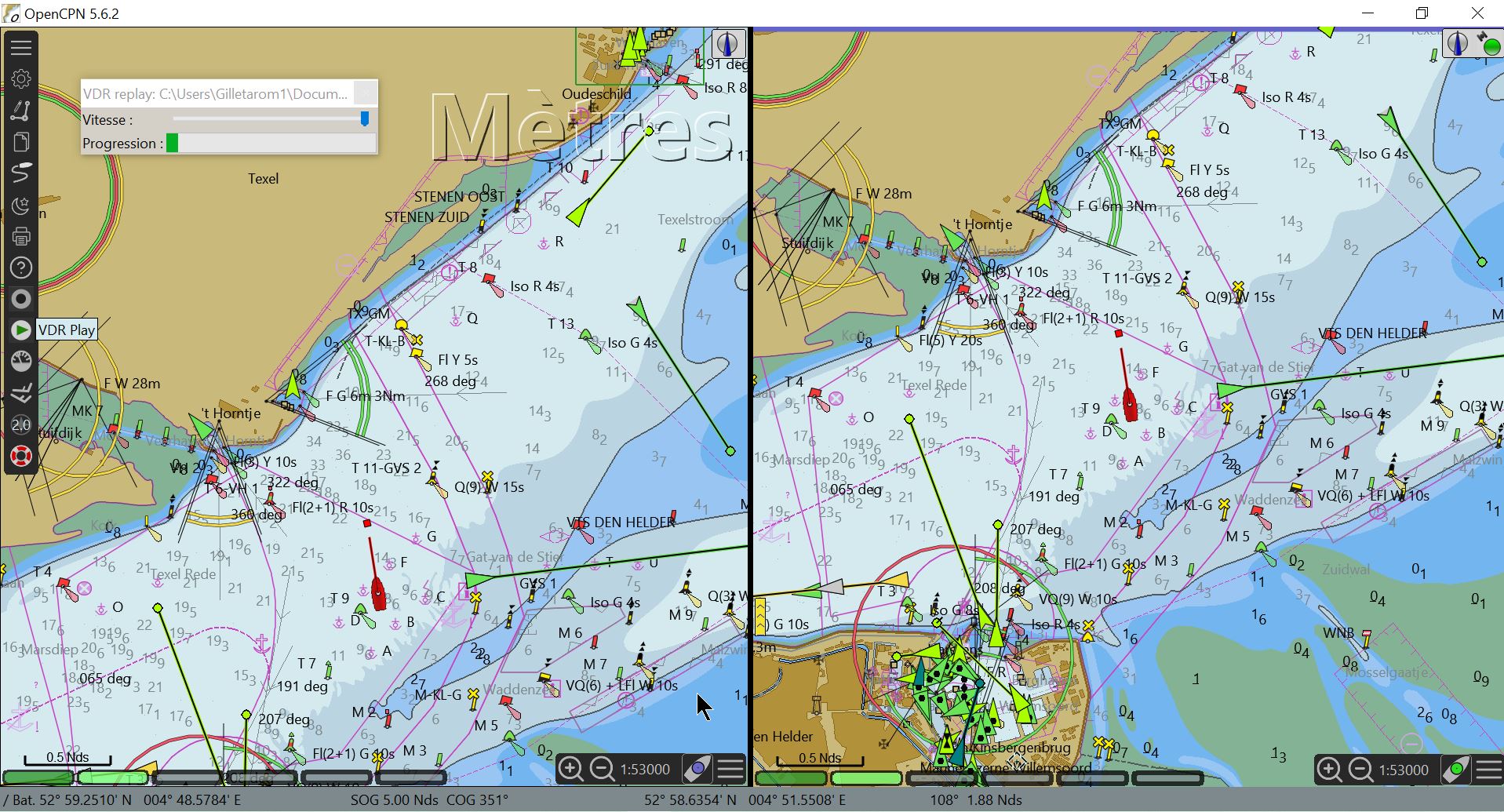Screen dimensions: 1504x812
Task: Open the right canvas options menu
Action: pyautogui.click(x=1488, y=770)
